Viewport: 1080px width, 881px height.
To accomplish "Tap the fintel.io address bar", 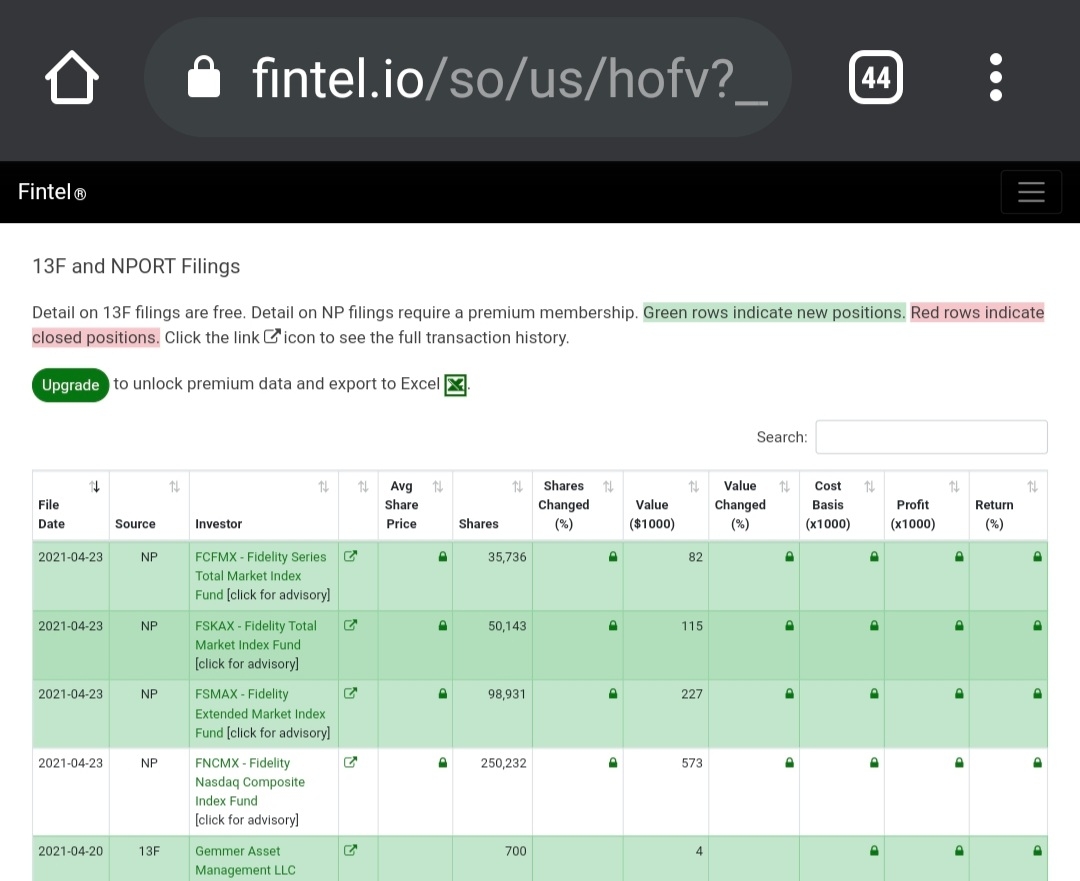I will [x=468, y=77].
